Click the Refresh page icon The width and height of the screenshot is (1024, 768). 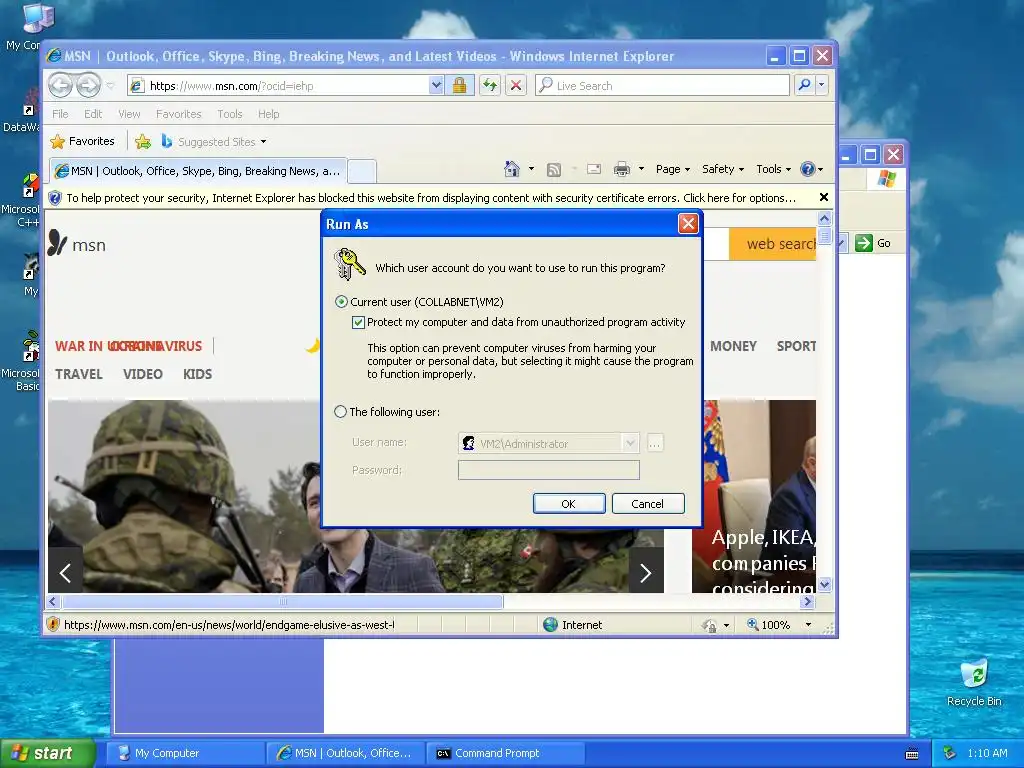click(x=490, y=85)
